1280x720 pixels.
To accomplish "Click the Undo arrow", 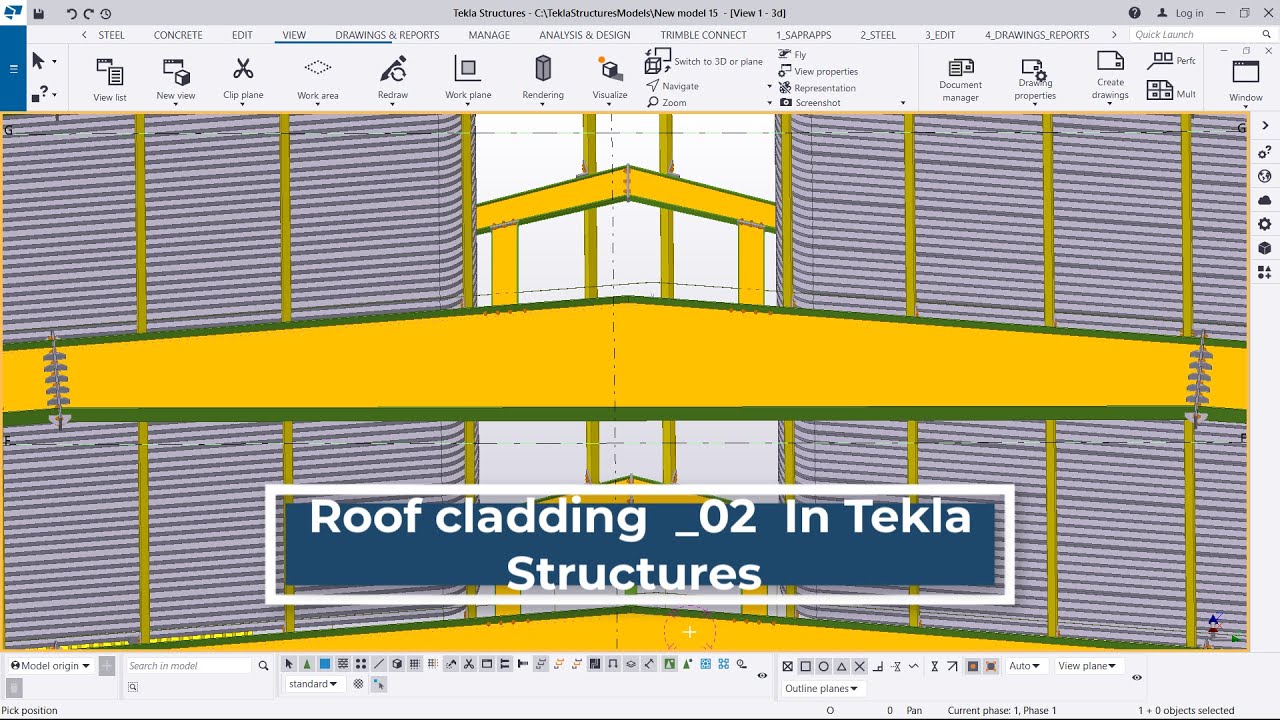I will click(71, 14).
